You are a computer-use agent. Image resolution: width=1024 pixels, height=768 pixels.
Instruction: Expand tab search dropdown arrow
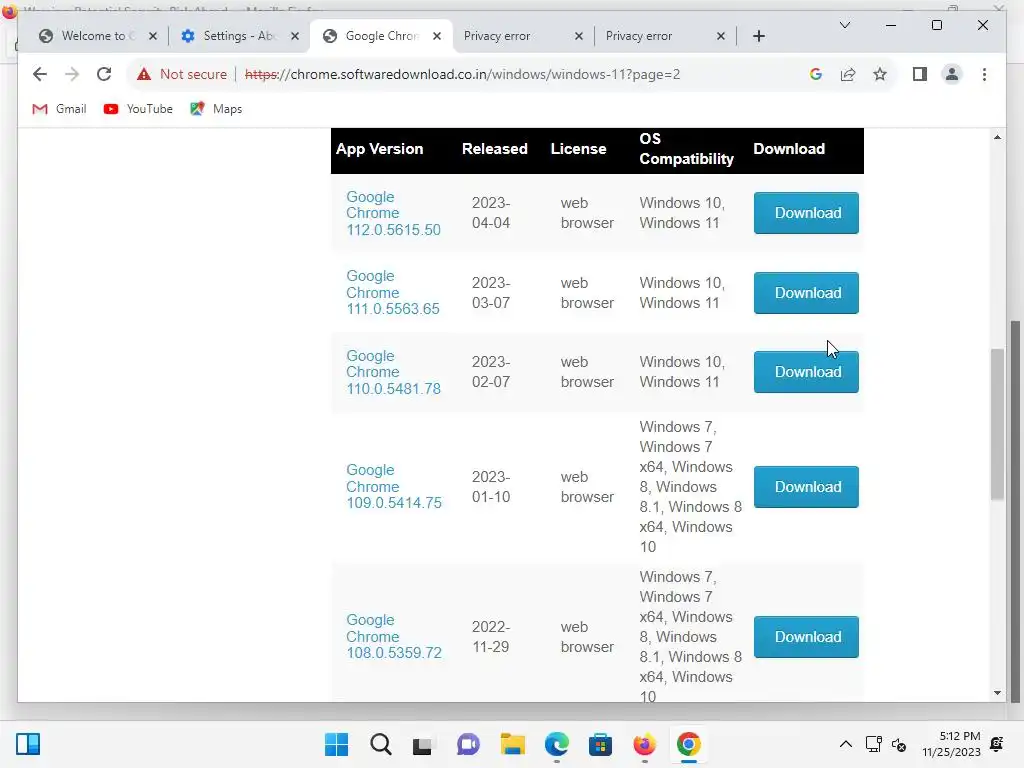click(x=844, y=25)
